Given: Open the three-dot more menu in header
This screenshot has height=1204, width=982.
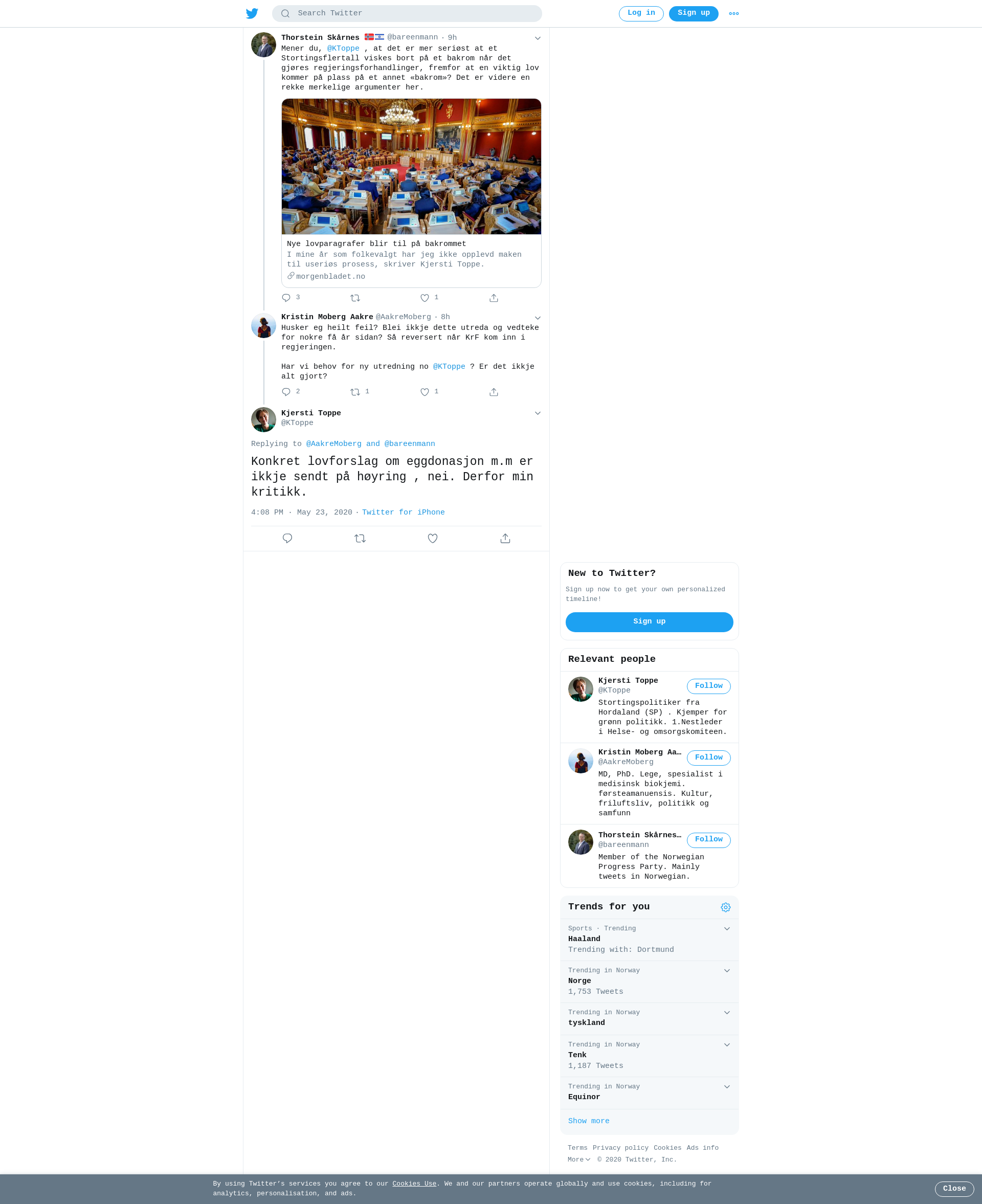Looking at the screenshot, I should pyautogui.click(x=733, y=14).
